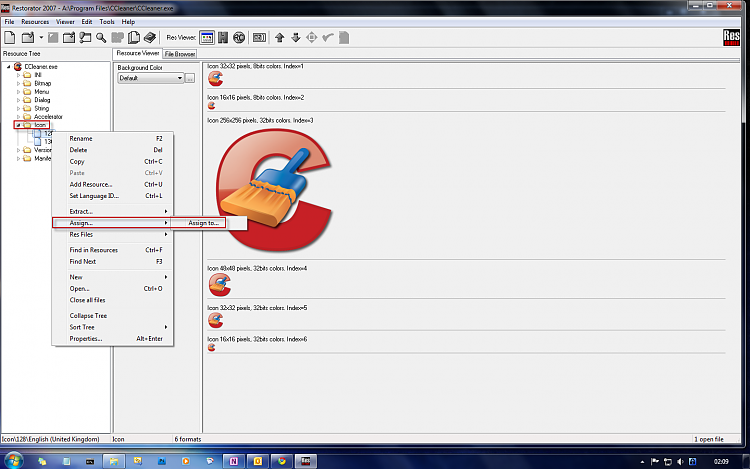Expand the Menu folder node

pyautogui.click(x=19, y=92)
